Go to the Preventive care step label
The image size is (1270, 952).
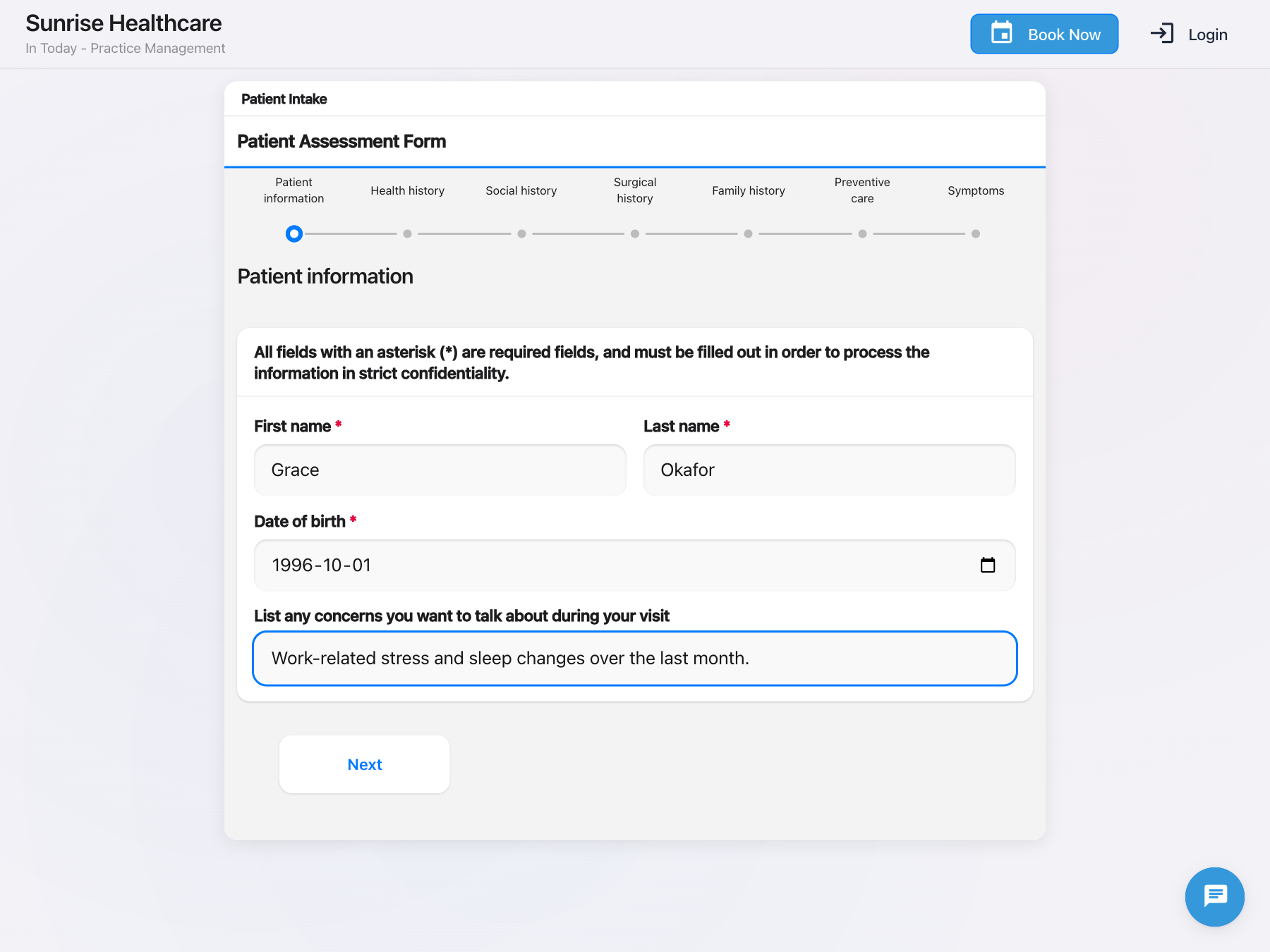862,190
